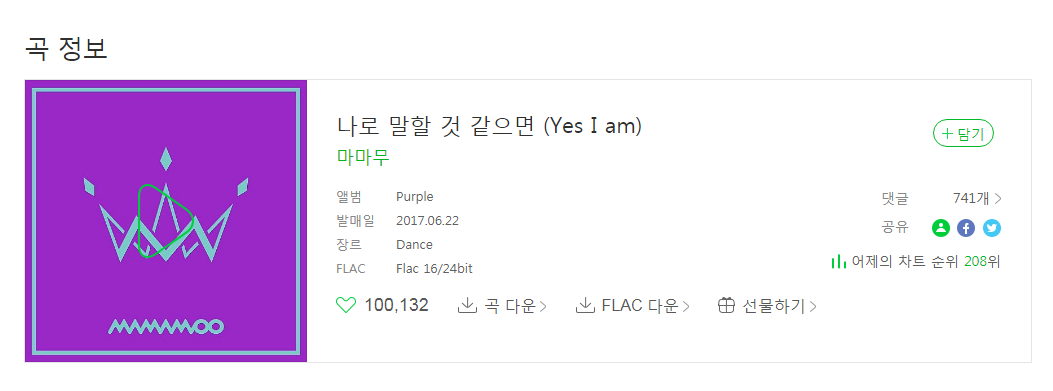This screenshot has height=391, width=1053.
Task: Play the song using album cover play icon
Action: 165,220
